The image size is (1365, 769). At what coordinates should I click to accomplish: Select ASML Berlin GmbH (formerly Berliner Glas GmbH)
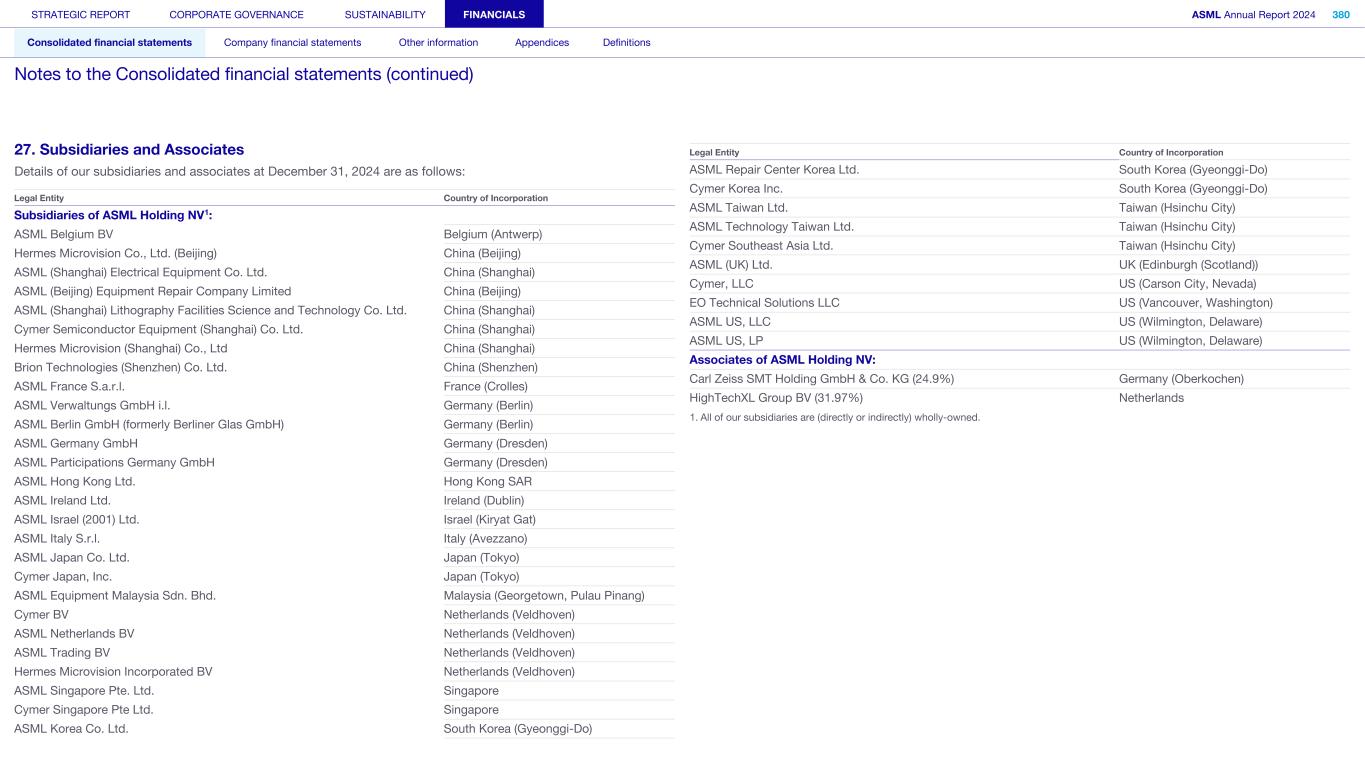click(149, 424)
